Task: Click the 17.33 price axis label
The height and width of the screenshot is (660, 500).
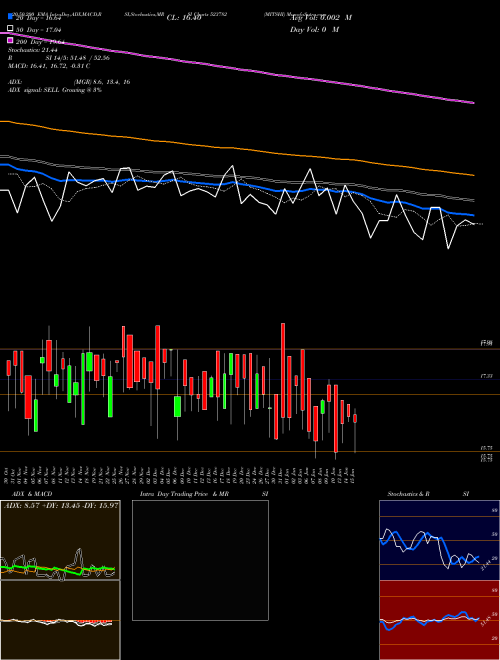Action: click(487, 376)
